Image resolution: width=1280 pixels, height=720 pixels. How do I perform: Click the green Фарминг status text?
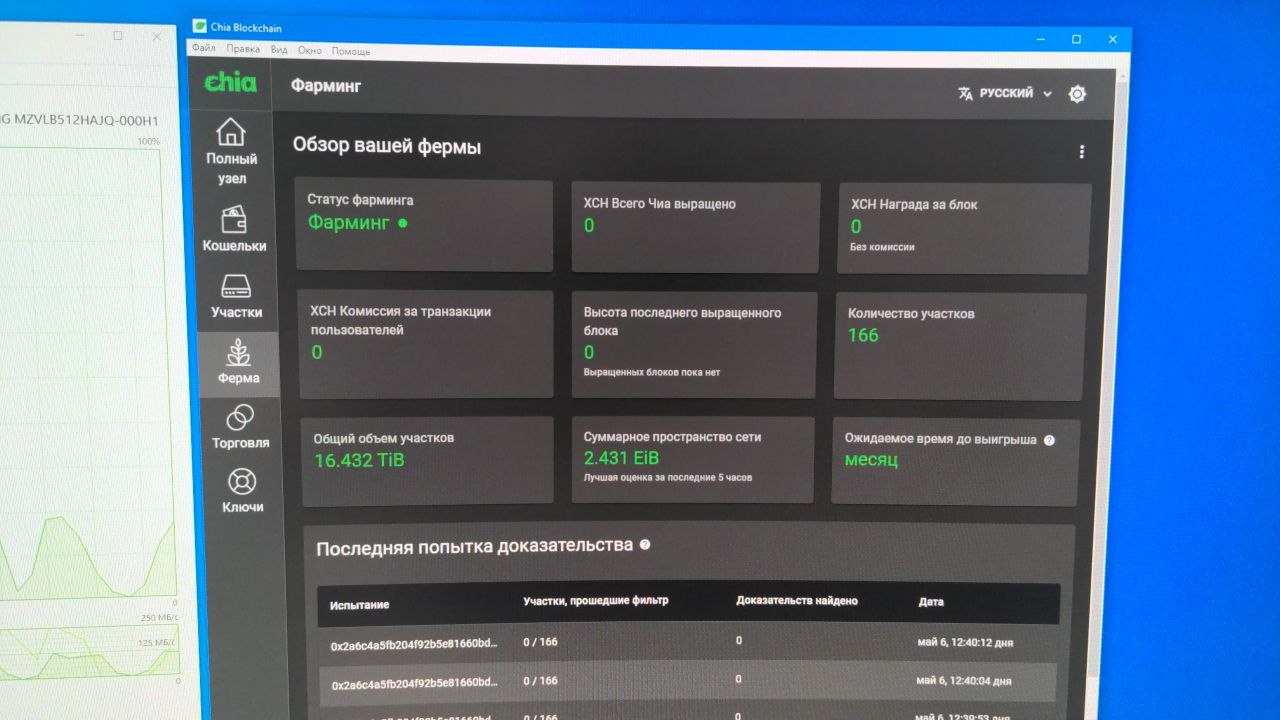pos(348,223)
